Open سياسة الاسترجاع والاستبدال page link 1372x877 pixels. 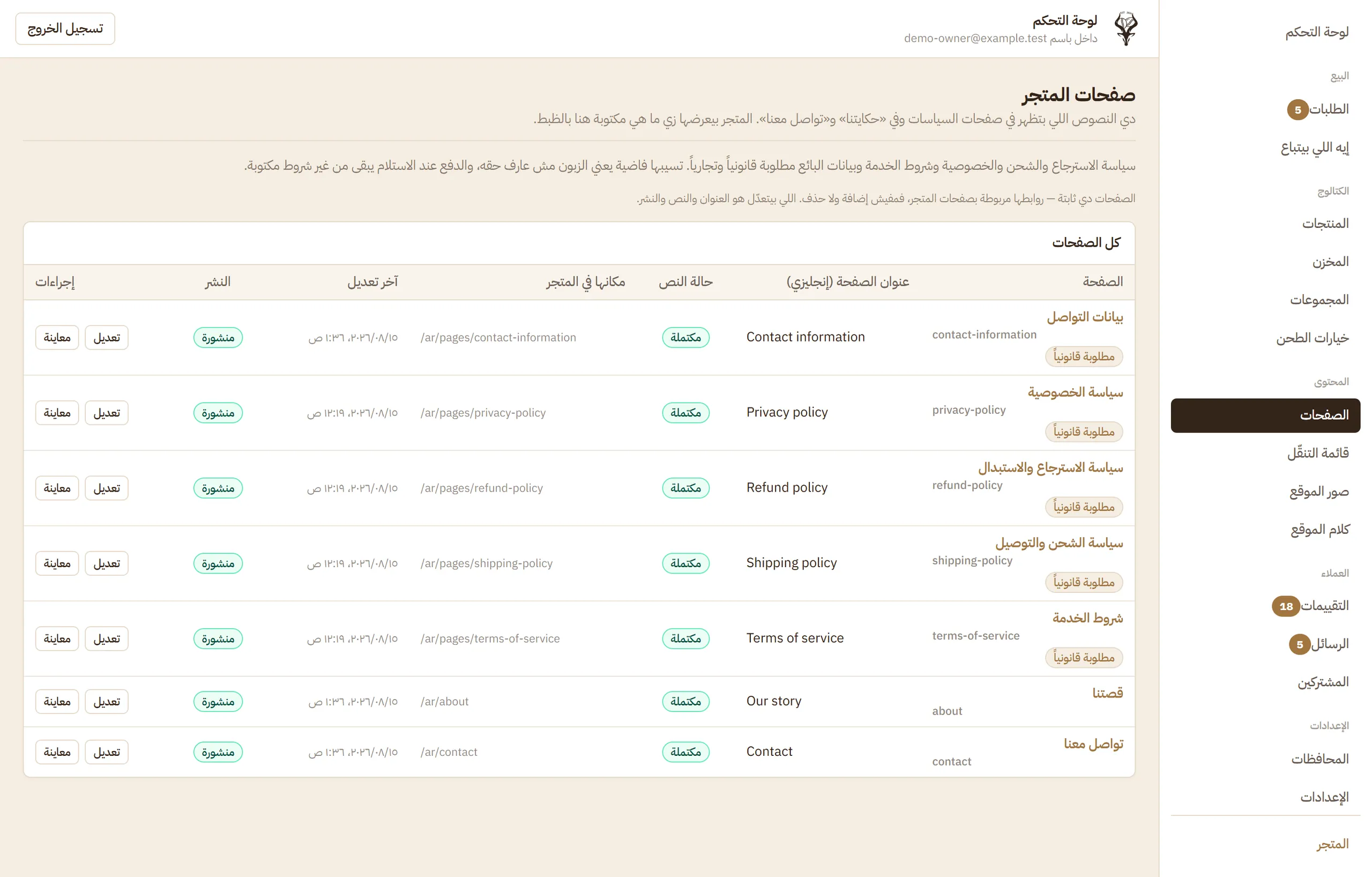point(1050,467)
